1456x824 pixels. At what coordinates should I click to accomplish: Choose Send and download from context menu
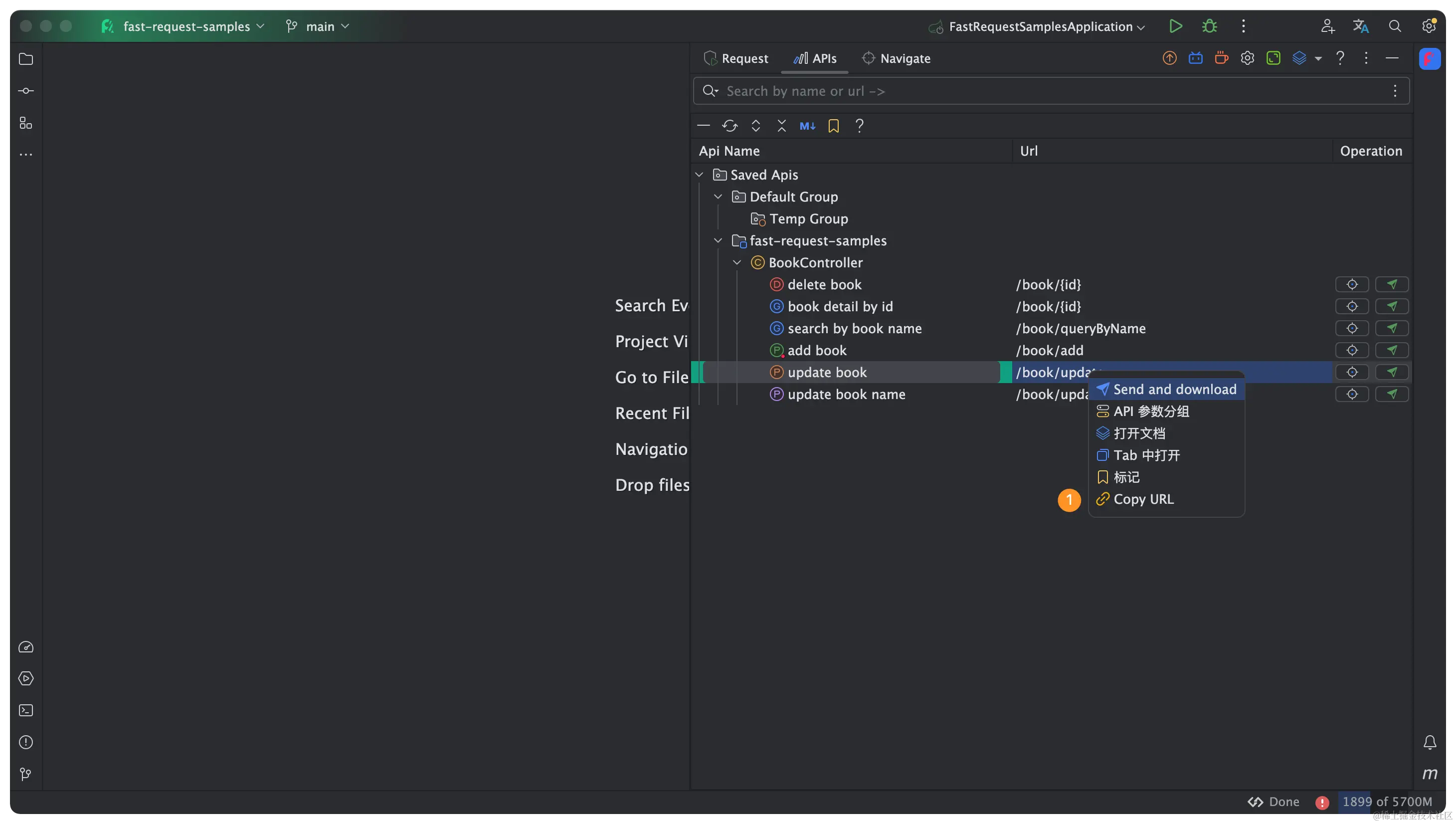1166,390
